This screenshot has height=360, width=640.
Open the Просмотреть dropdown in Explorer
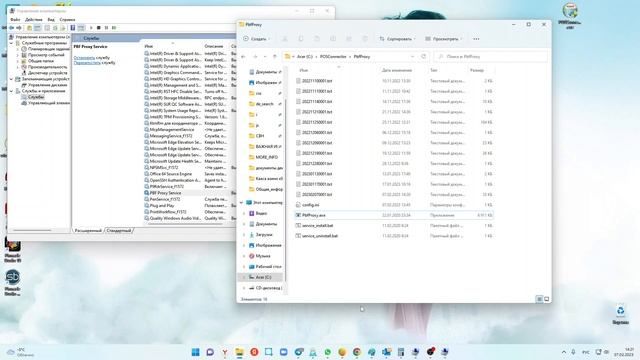coord(444,39)
